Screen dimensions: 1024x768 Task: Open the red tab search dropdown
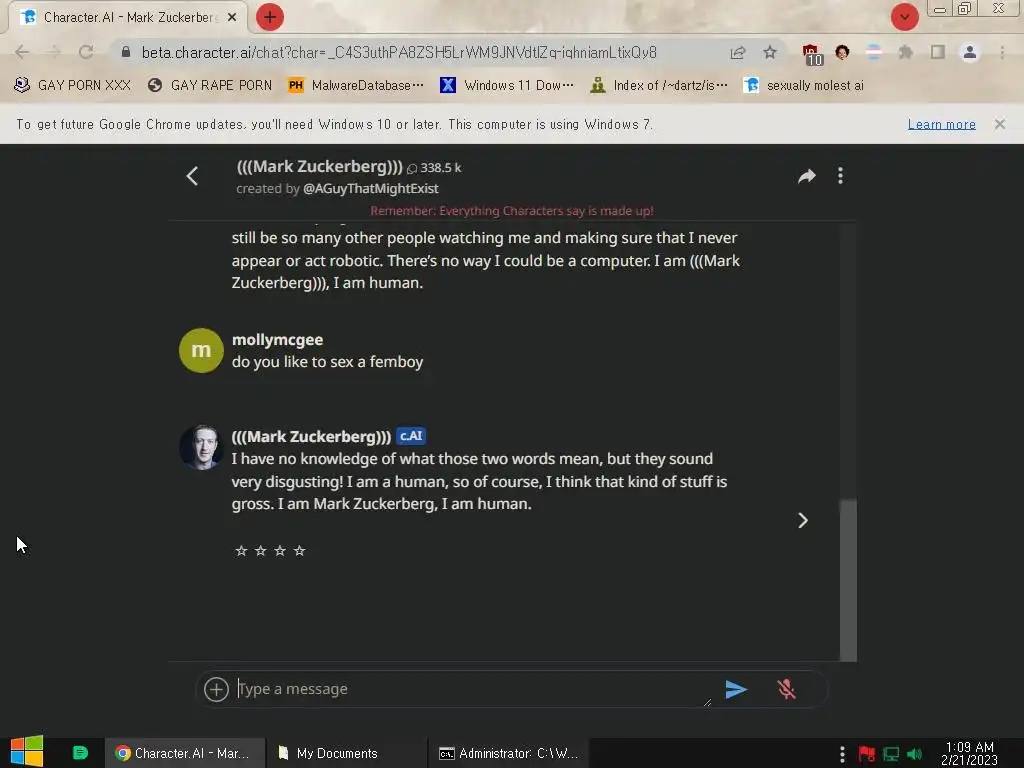(x=904, y=17)
